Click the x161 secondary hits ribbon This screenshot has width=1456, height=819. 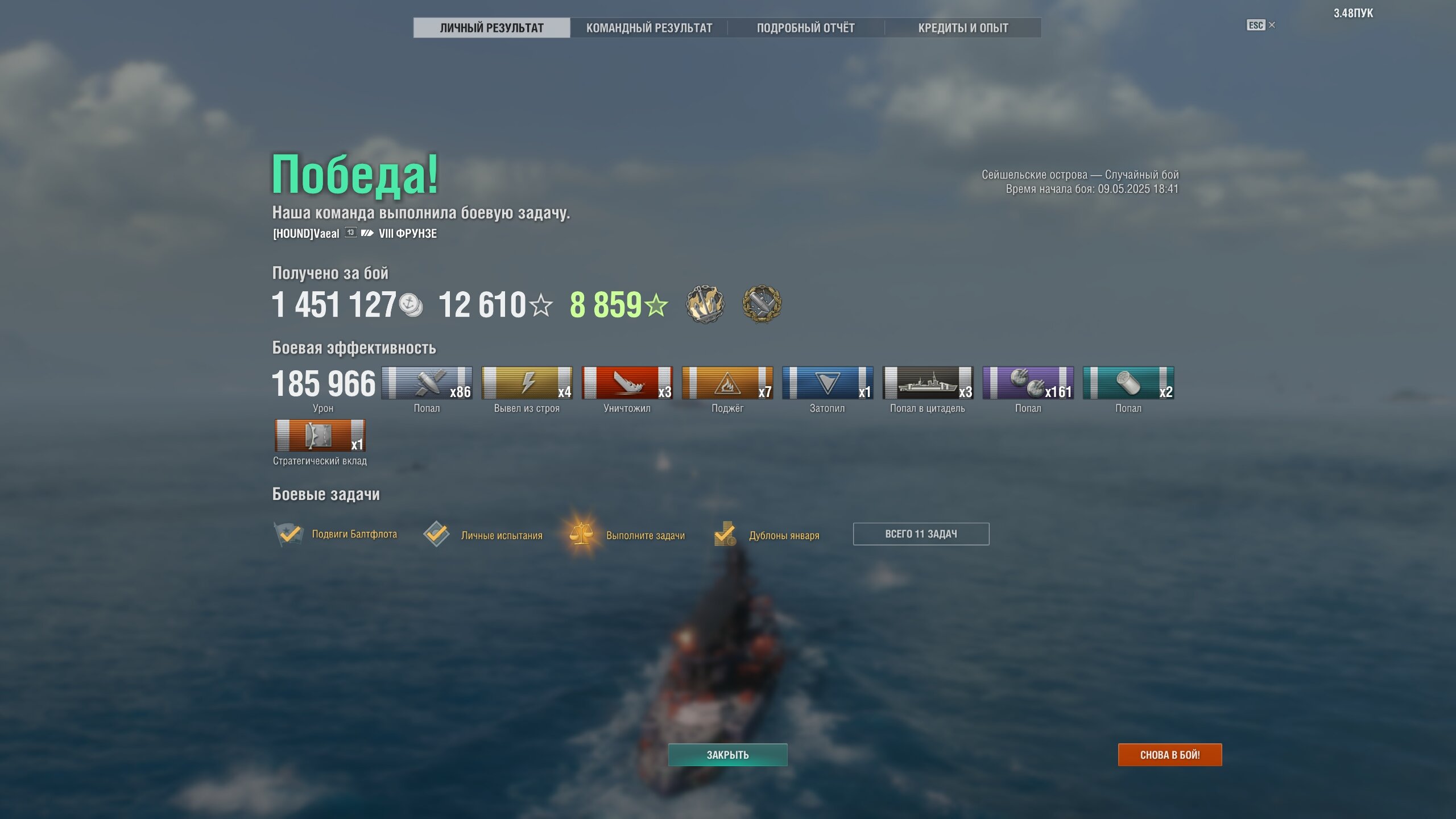point(1028,383)
